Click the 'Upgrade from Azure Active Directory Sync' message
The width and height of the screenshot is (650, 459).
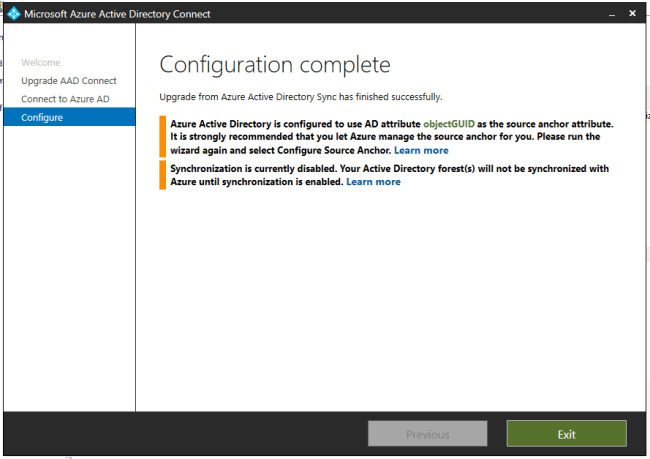click(x=301, y=97)
